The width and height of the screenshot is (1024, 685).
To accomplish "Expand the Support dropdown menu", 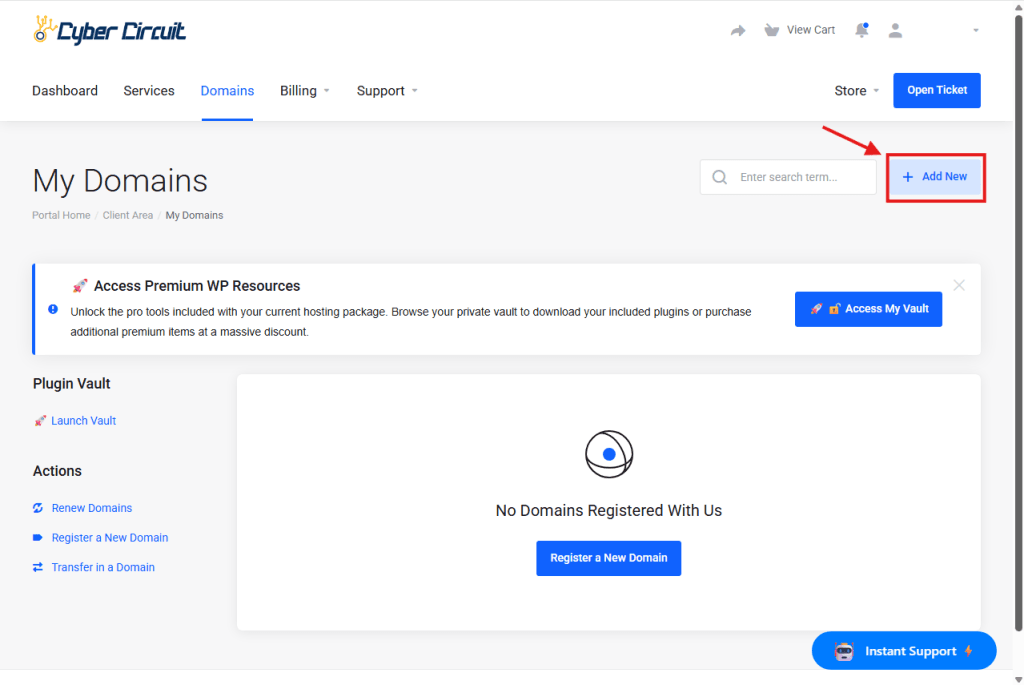I will click(386, 91).
